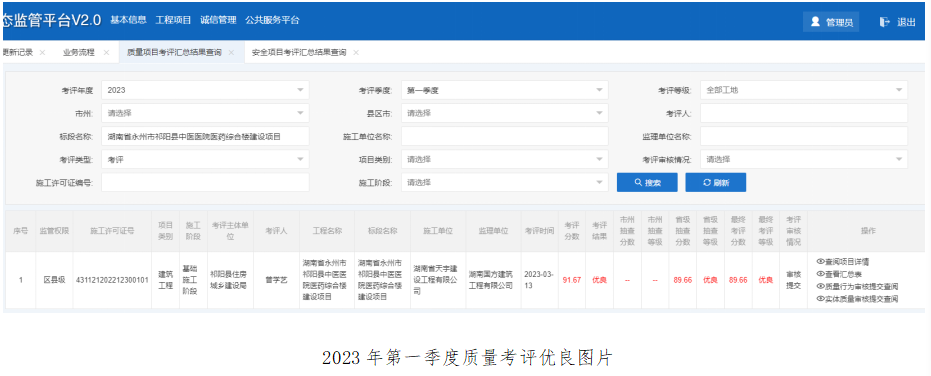Click the 基础施工阶段 cell
This screenshot has width=931, height=376.
pyautogui.click(x=193, y=280)
